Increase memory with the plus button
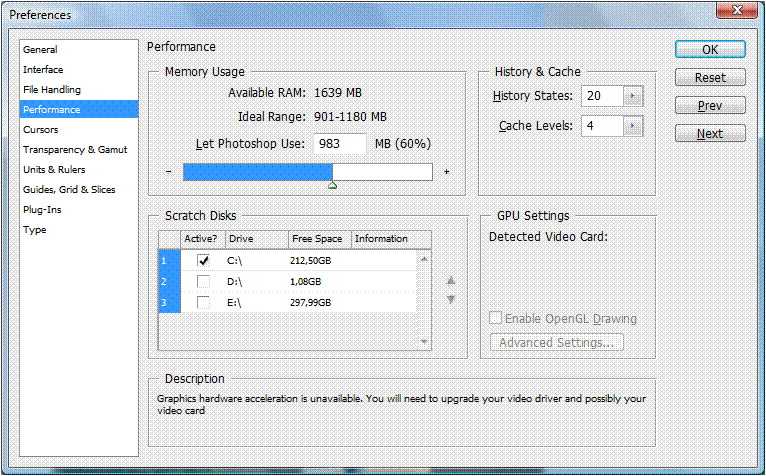766x476 pixels. tap(447, 172)
